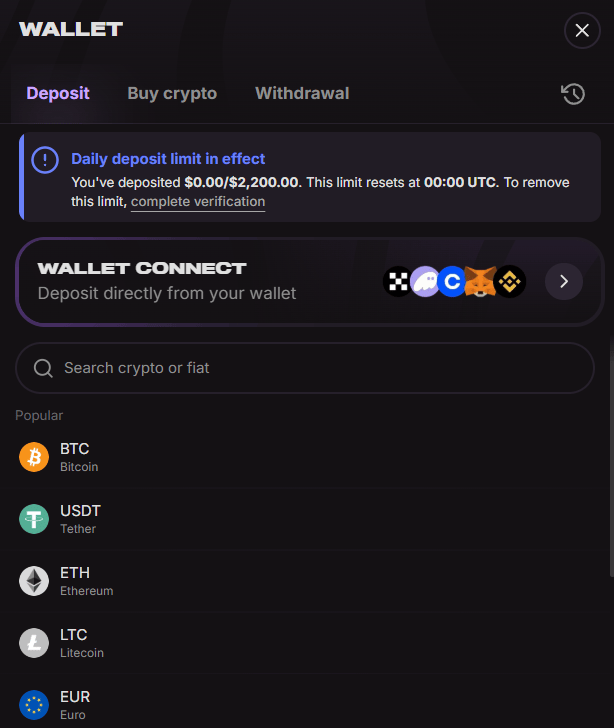Switch to the Buy crypto tab

click(172, 93)
